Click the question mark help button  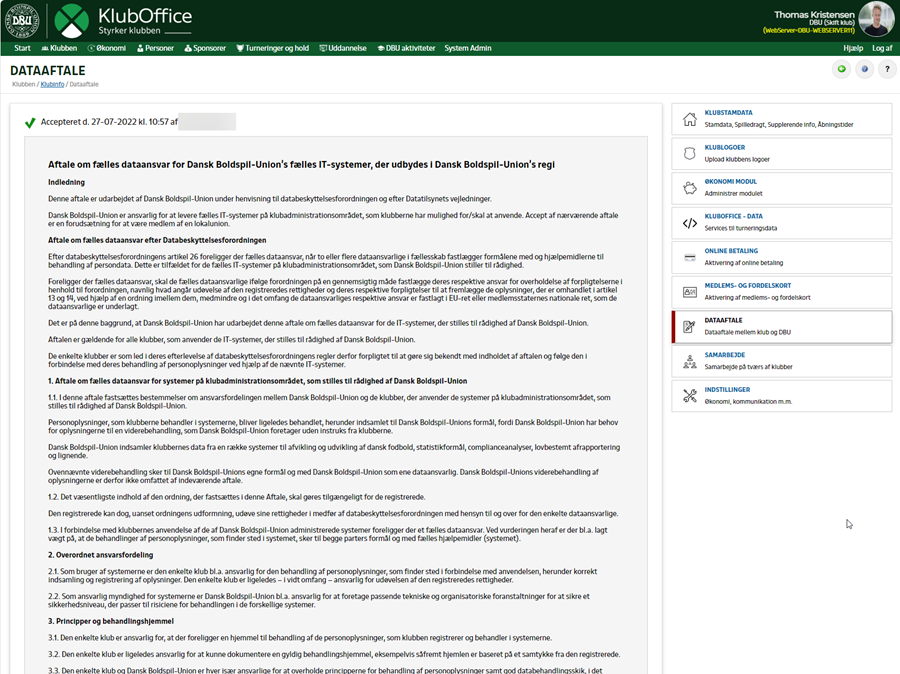(887, 69)
